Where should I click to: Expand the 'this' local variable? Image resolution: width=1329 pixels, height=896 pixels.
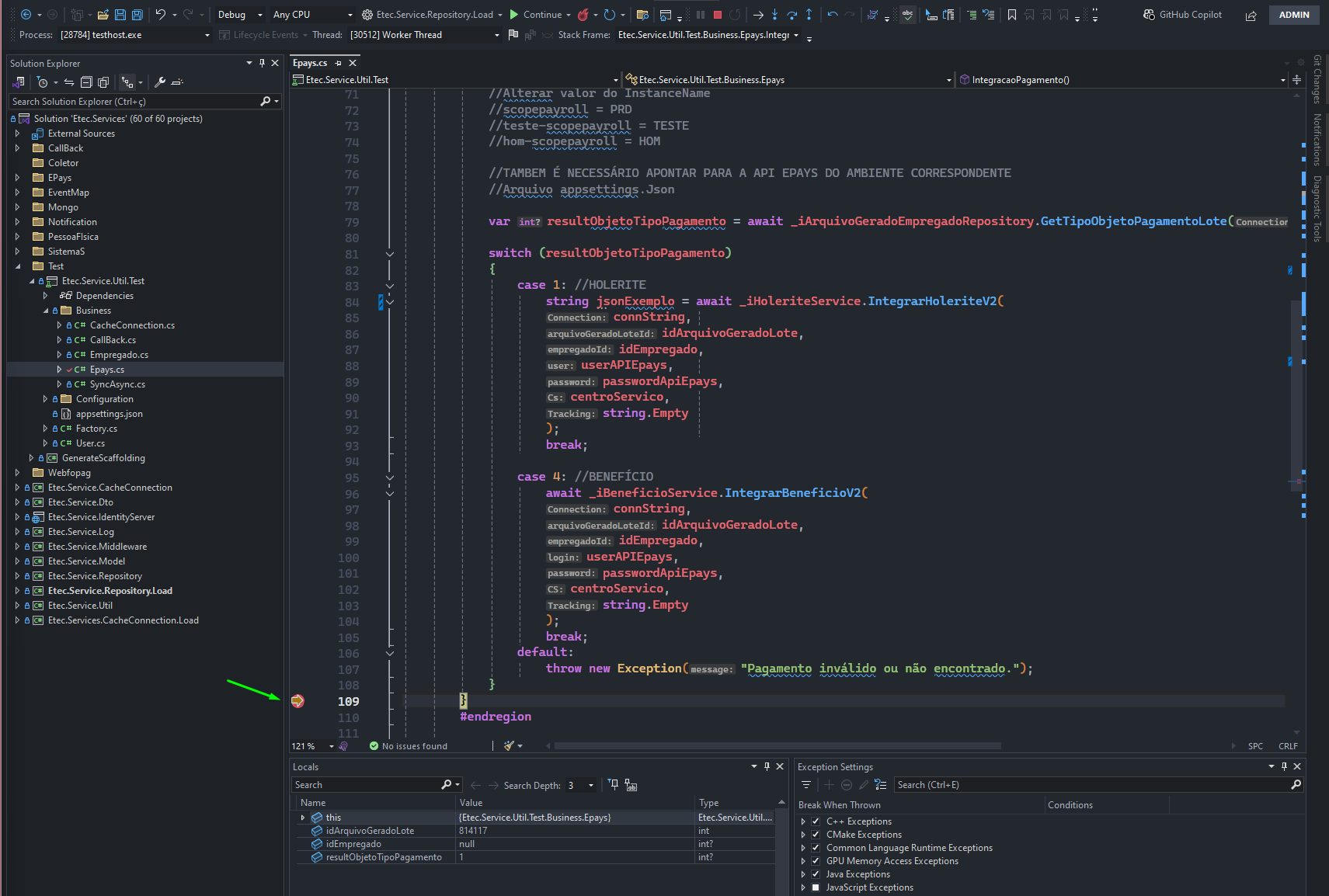click(303, 818)
